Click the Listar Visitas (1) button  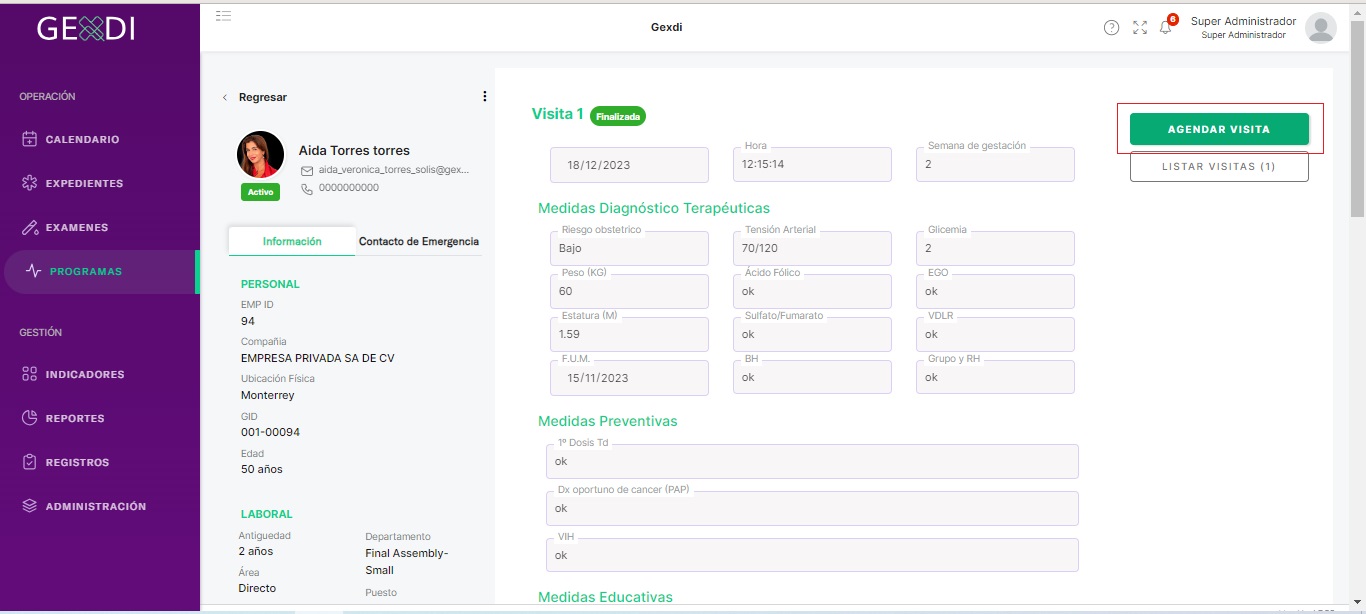(x=1219, y=166)
